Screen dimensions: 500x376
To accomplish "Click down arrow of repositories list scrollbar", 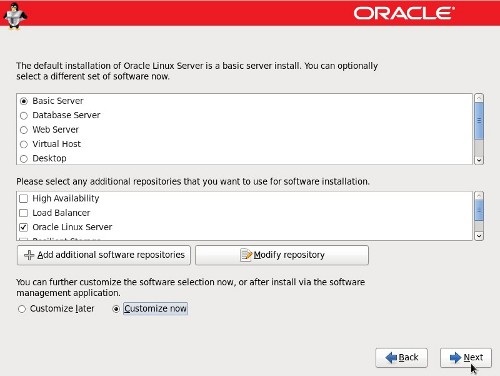I will [479, 236].
